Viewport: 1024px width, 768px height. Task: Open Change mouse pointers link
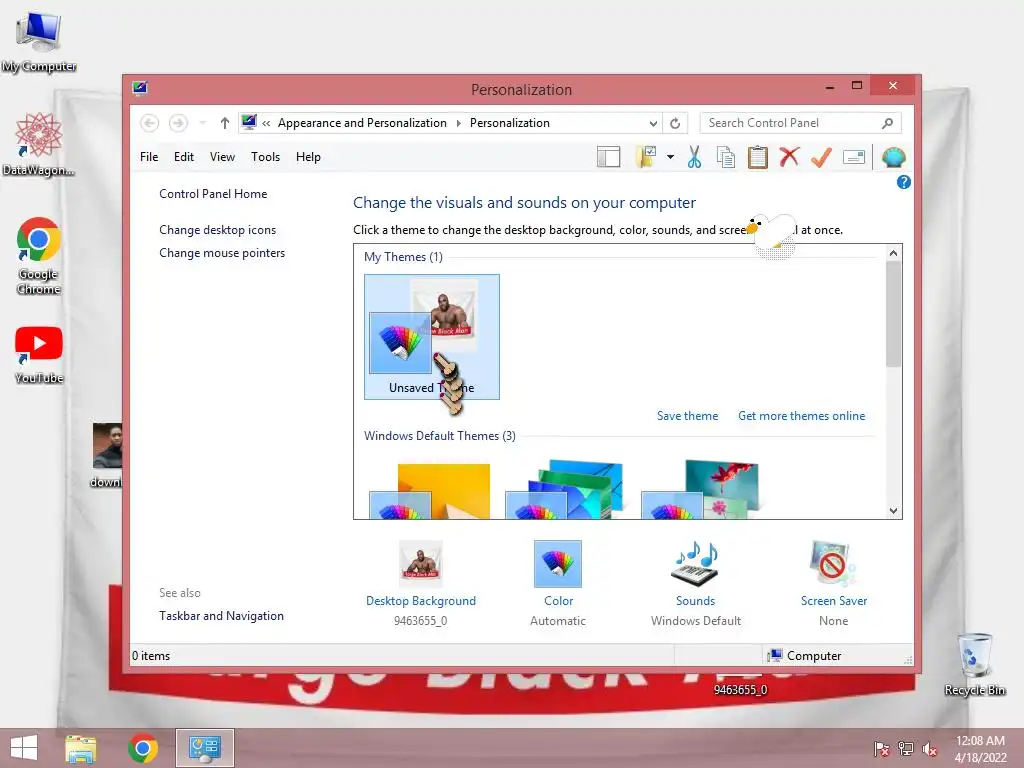pyautogui.click(x=222, y=253)
